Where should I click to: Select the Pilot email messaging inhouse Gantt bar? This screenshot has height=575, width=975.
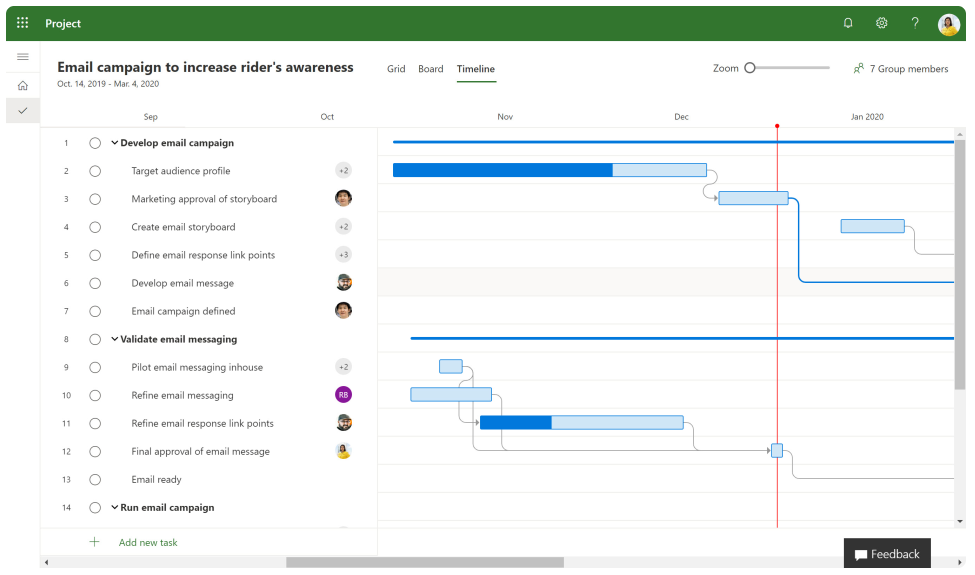pos(451,366)
